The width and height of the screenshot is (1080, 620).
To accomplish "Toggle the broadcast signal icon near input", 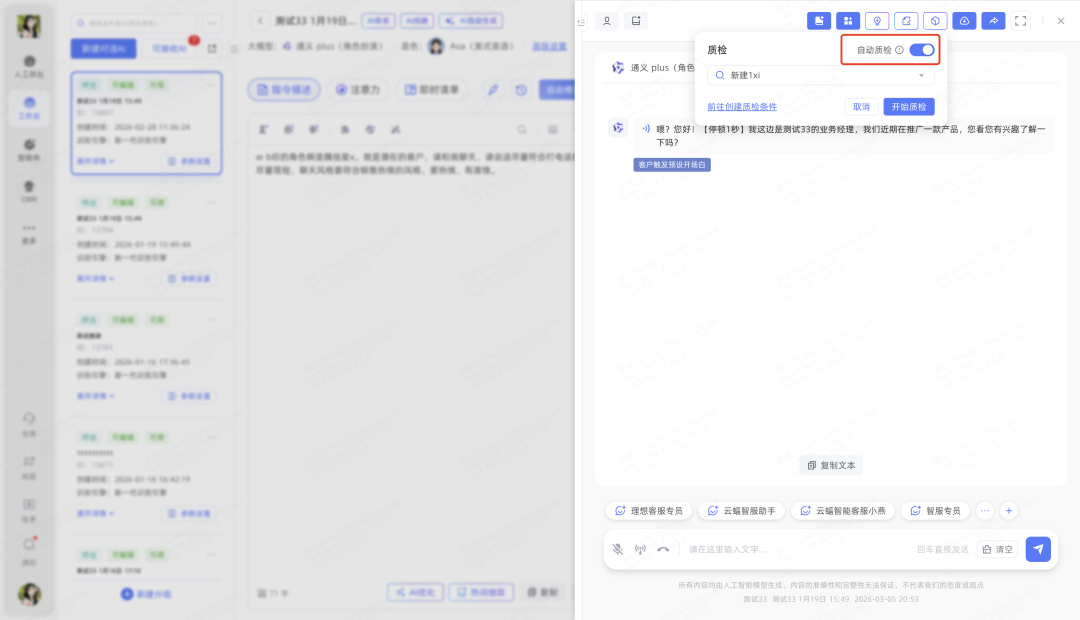I will point(640,549).
